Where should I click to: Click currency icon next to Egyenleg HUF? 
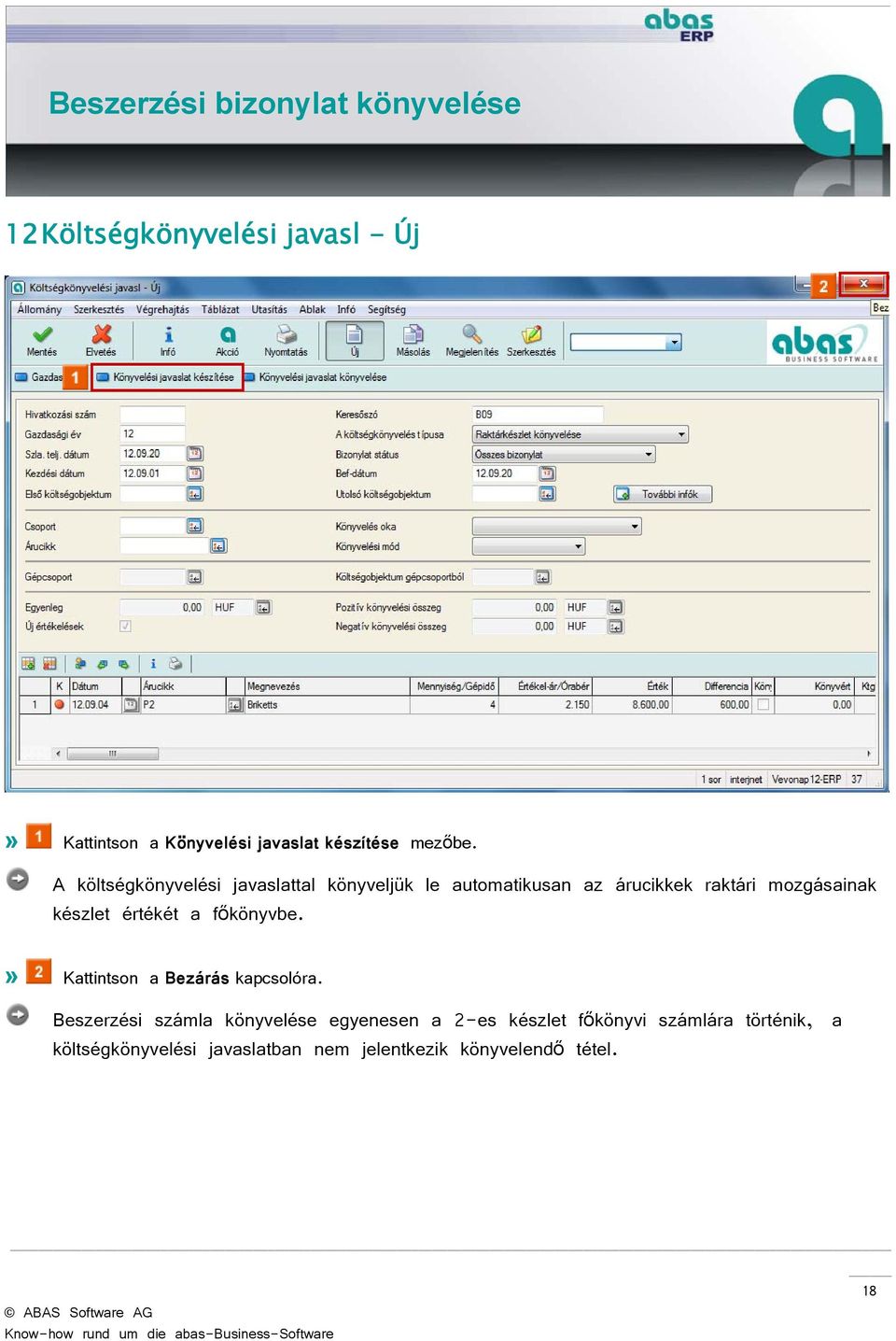[264, 607]
